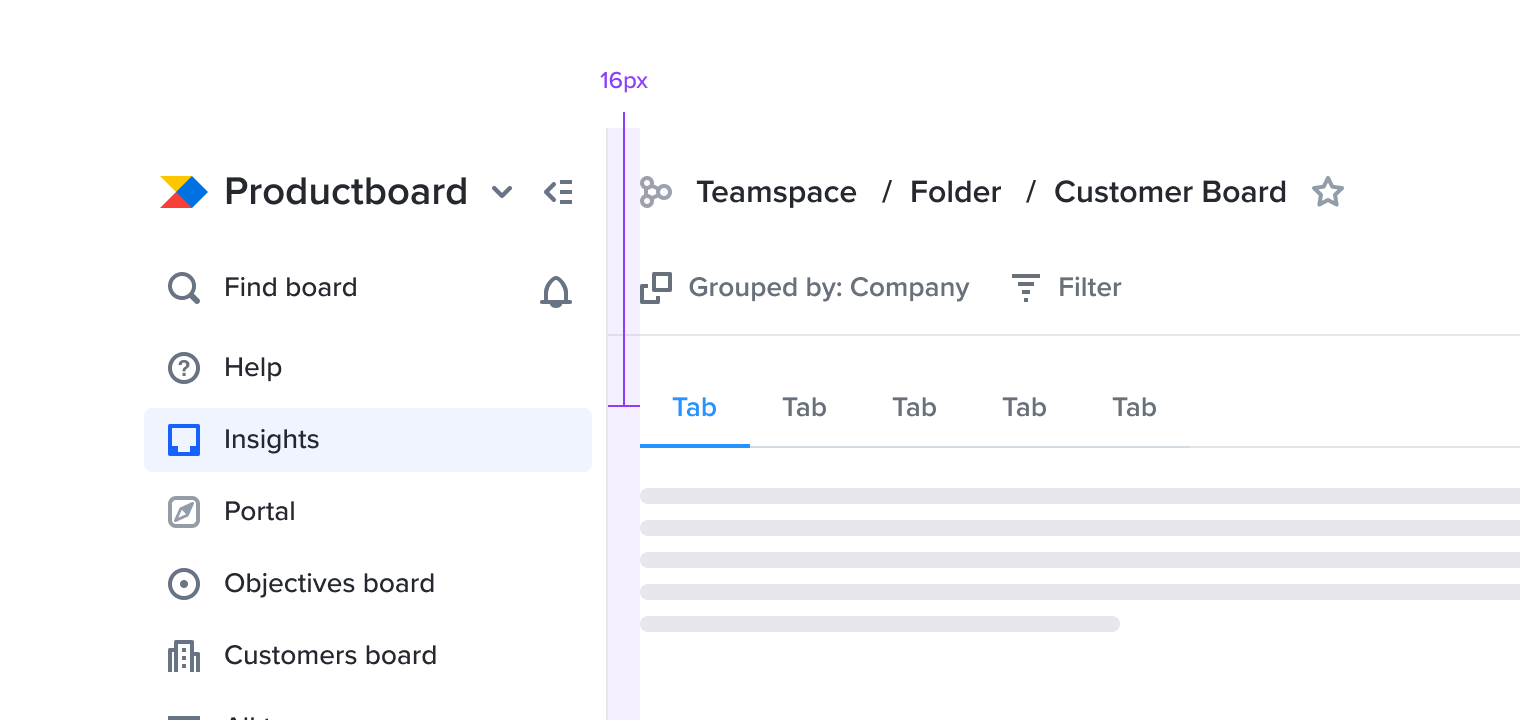Collapse the sidebar using the collapse icon
This screenshot has width=1520, height=720.
[558, 192]
